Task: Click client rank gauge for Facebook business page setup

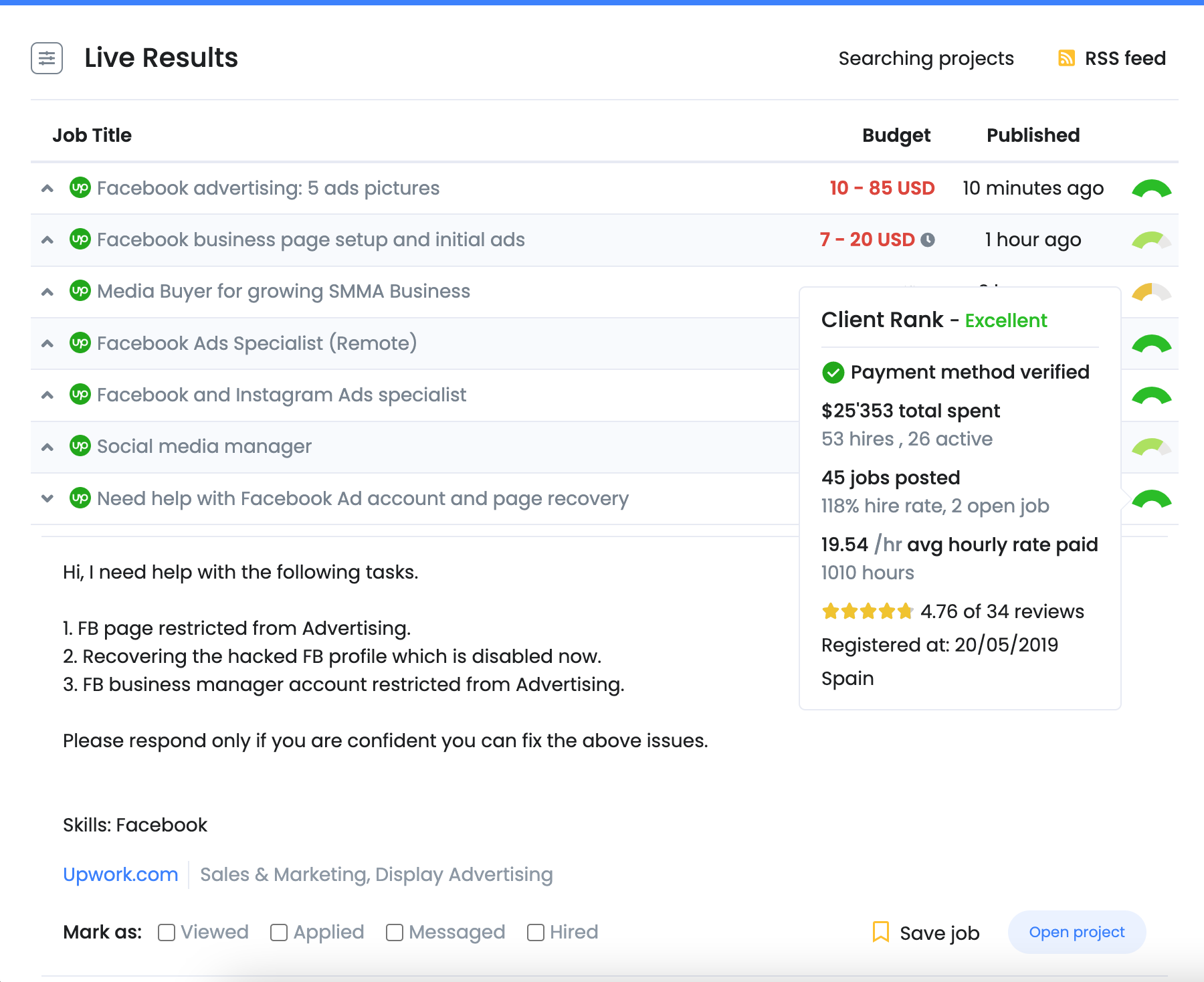Action: [x=1151, y=241]
